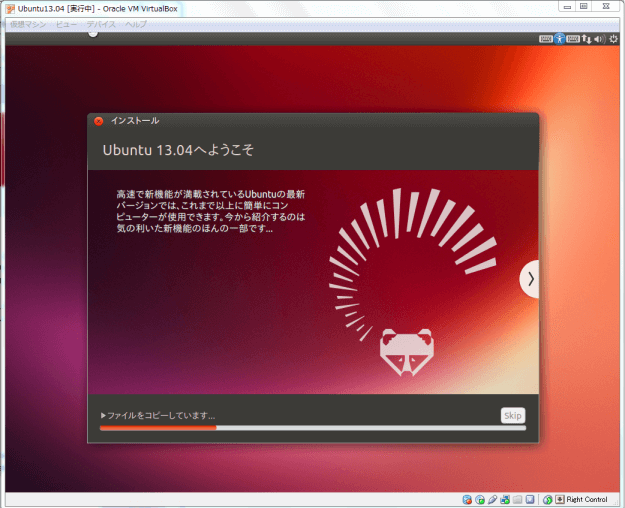Screen dimensions: 625x508
Task: Open the ヘルプ menu
Action: [x=135, y=23]
